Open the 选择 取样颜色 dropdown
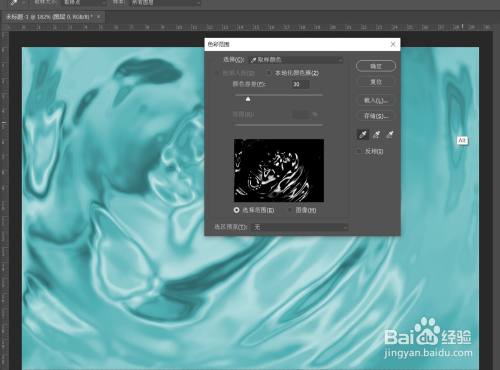Image resolution: width=500 pixels, height=370 pixels. (x=296, y=60)
